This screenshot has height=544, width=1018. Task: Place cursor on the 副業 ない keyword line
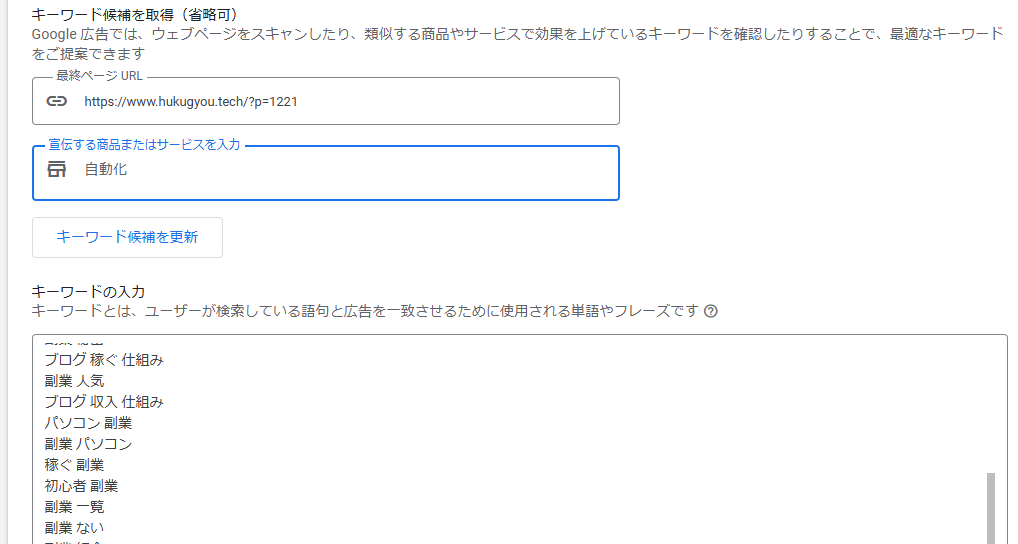tap(74, 528)
